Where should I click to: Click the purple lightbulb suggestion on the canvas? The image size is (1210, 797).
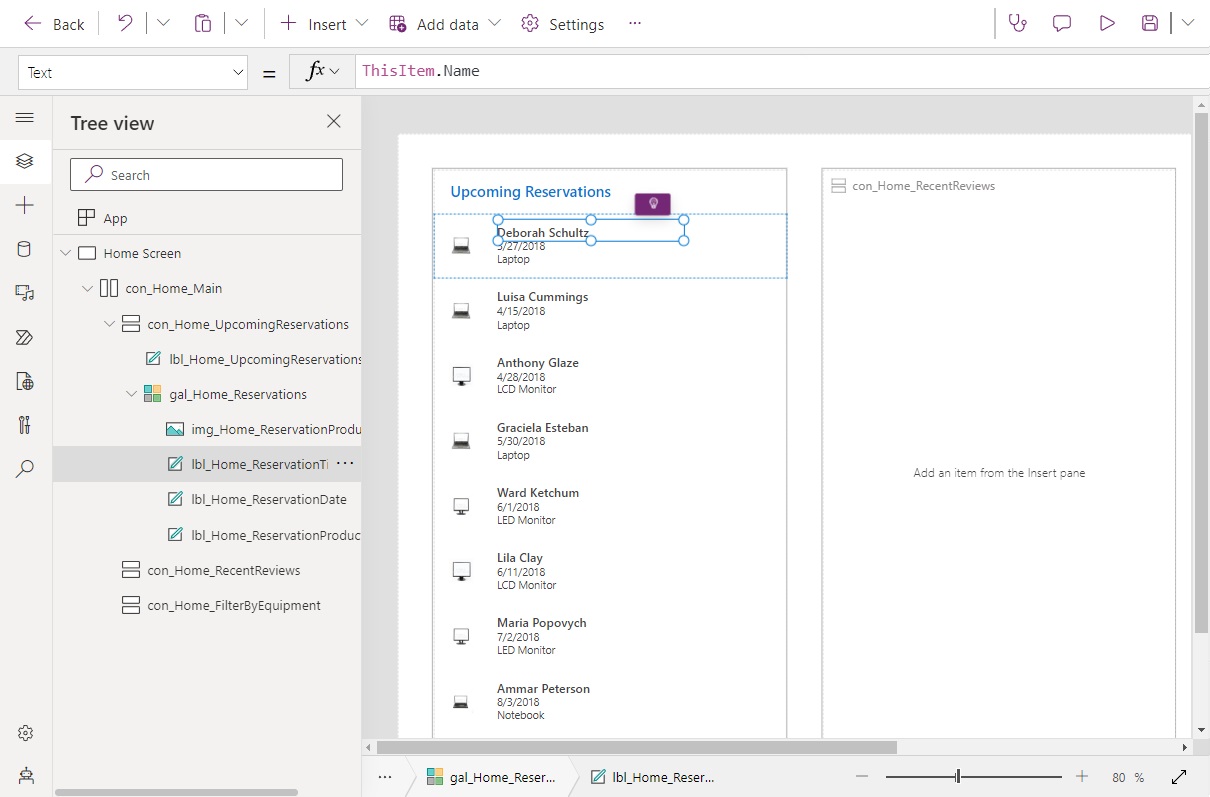(652, 203)
